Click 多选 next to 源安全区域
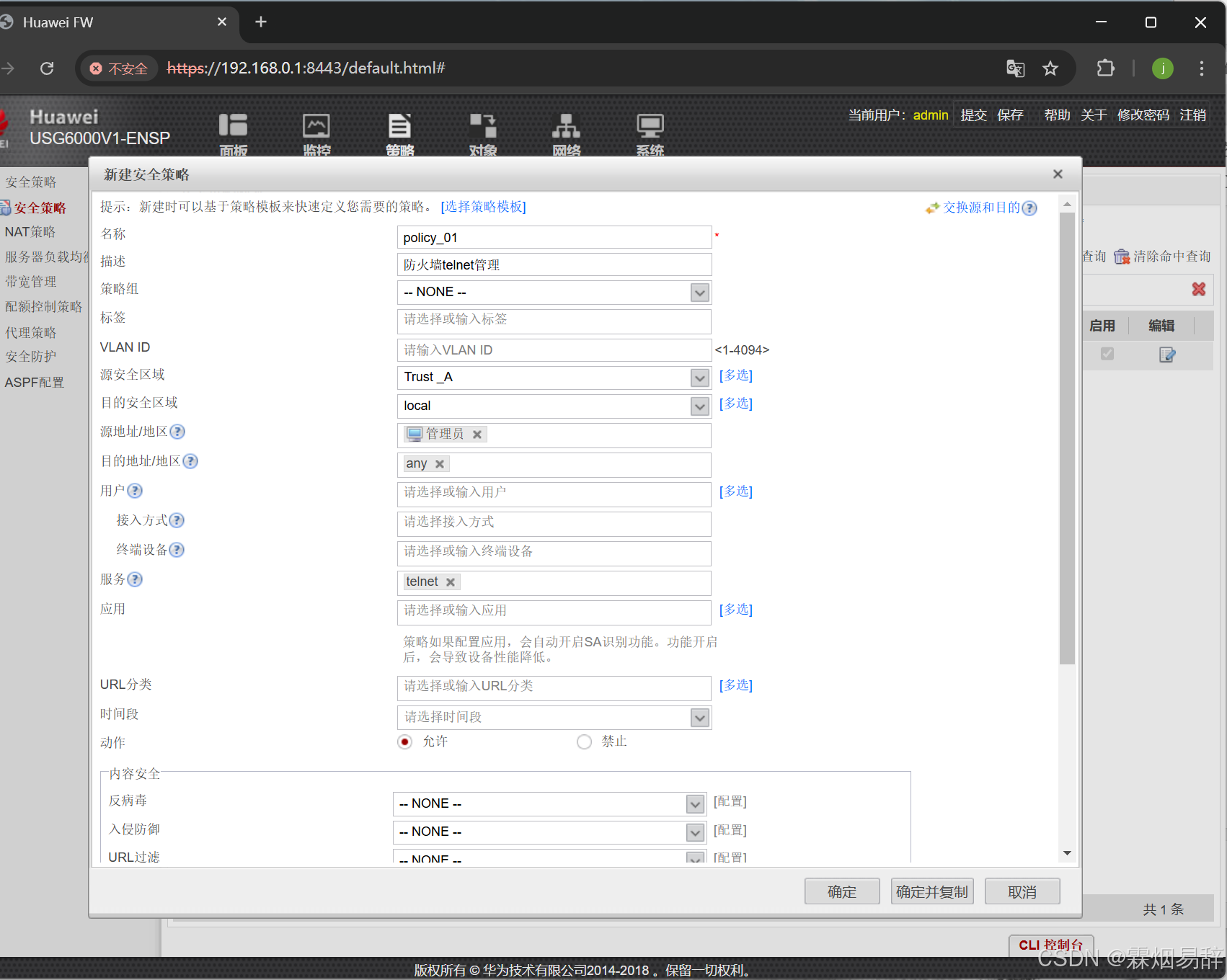1227x980 pixels. coord(736,375)
